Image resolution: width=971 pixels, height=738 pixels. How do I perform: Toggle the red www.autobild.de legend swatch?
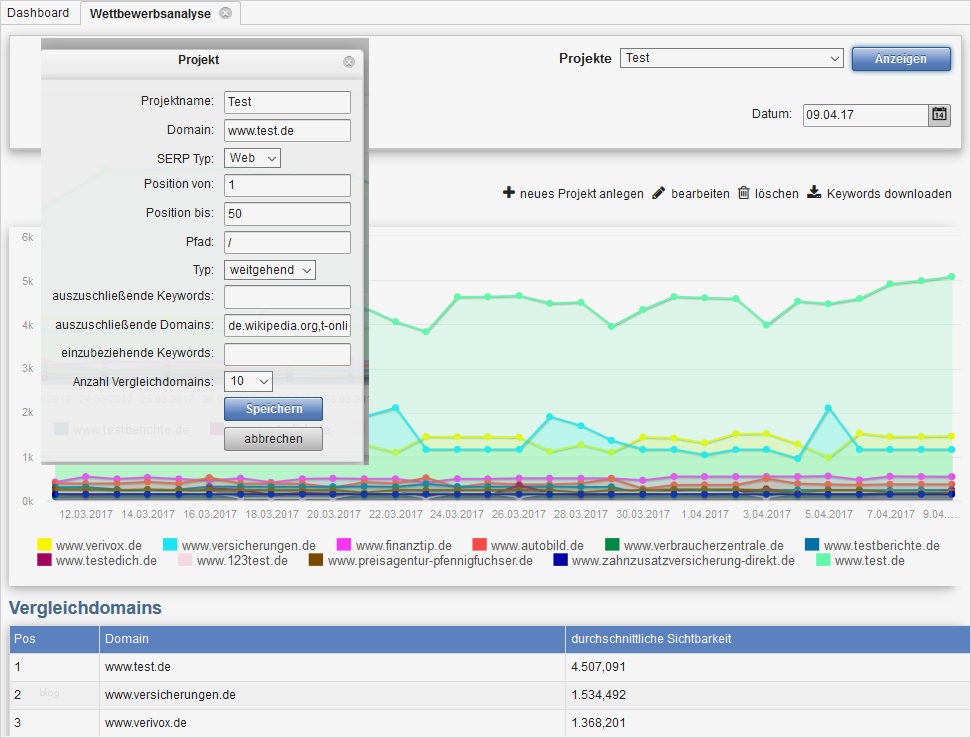click(479, 545)
